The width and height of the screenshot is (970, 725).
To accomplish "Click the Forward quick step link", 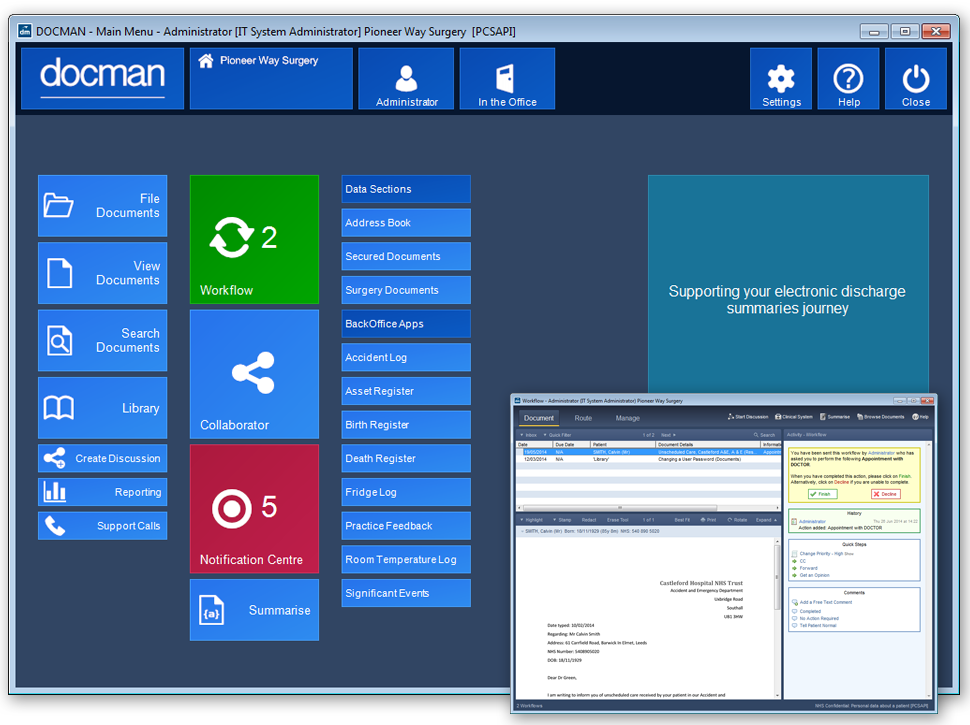I will (x=808, y=568).
